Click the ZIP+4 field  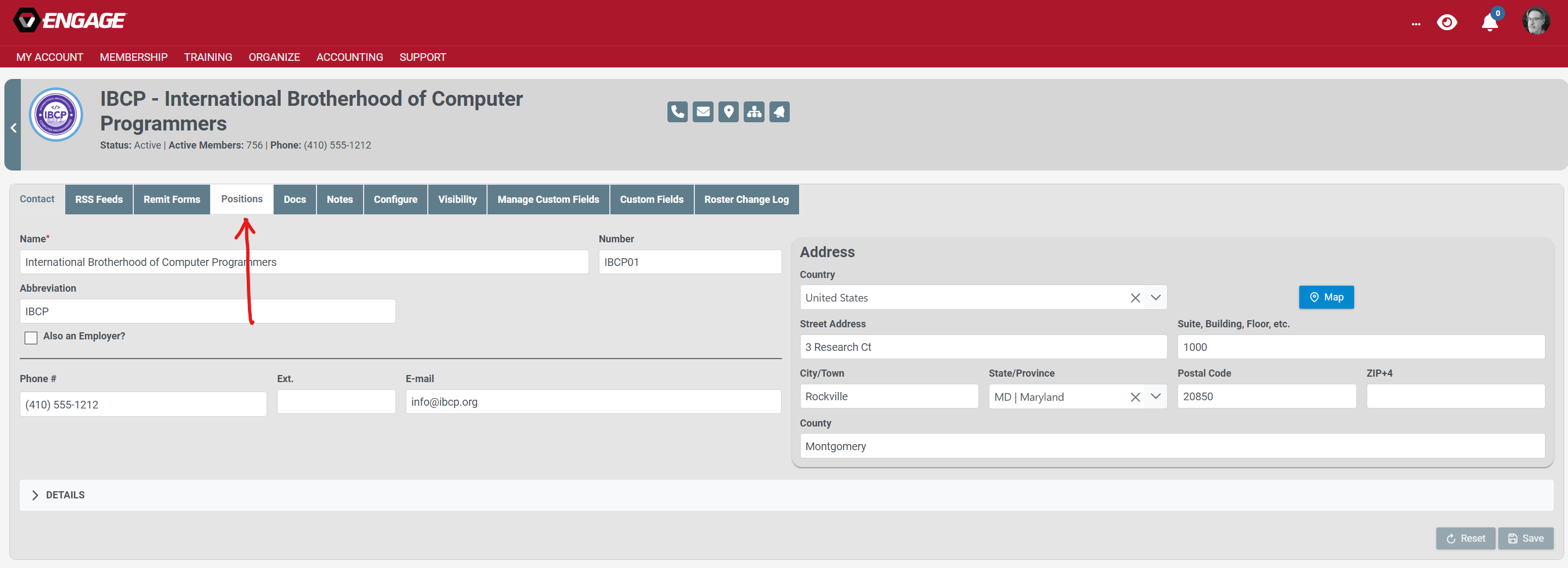point(1456,396)
